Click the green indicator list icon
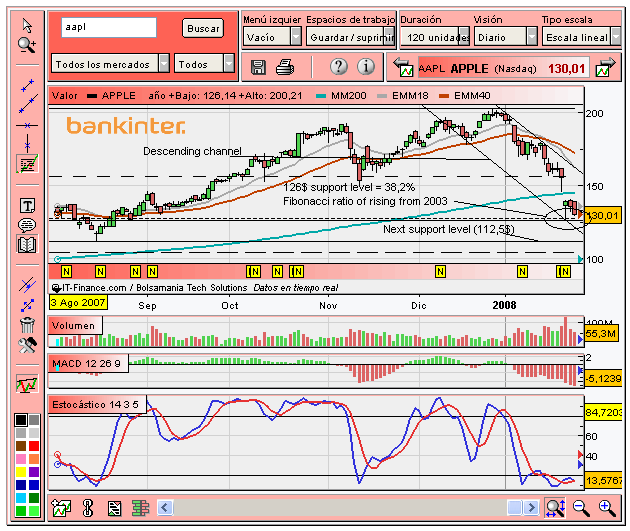The image size is (630, 531). 141,509
